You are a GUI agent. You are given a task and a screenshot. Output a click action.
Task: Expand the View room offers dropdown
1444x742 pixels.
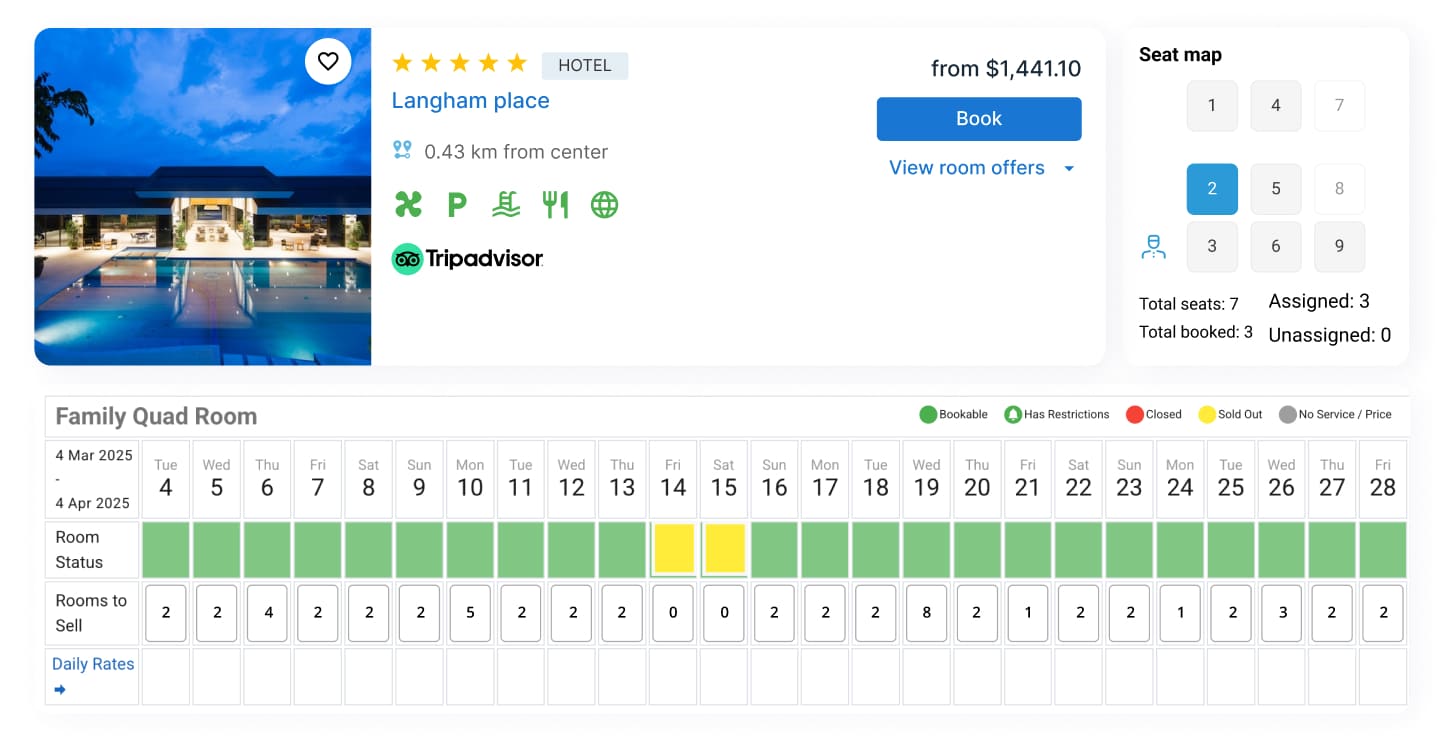click(981, 168)
